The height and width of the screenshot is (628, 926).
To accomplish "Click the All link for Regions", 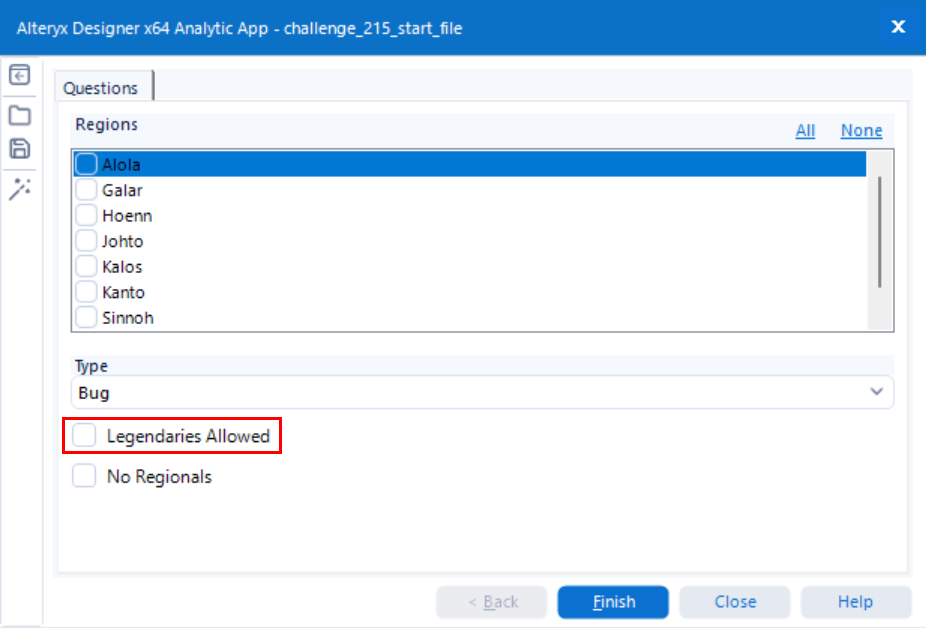I will pos(805,131).
